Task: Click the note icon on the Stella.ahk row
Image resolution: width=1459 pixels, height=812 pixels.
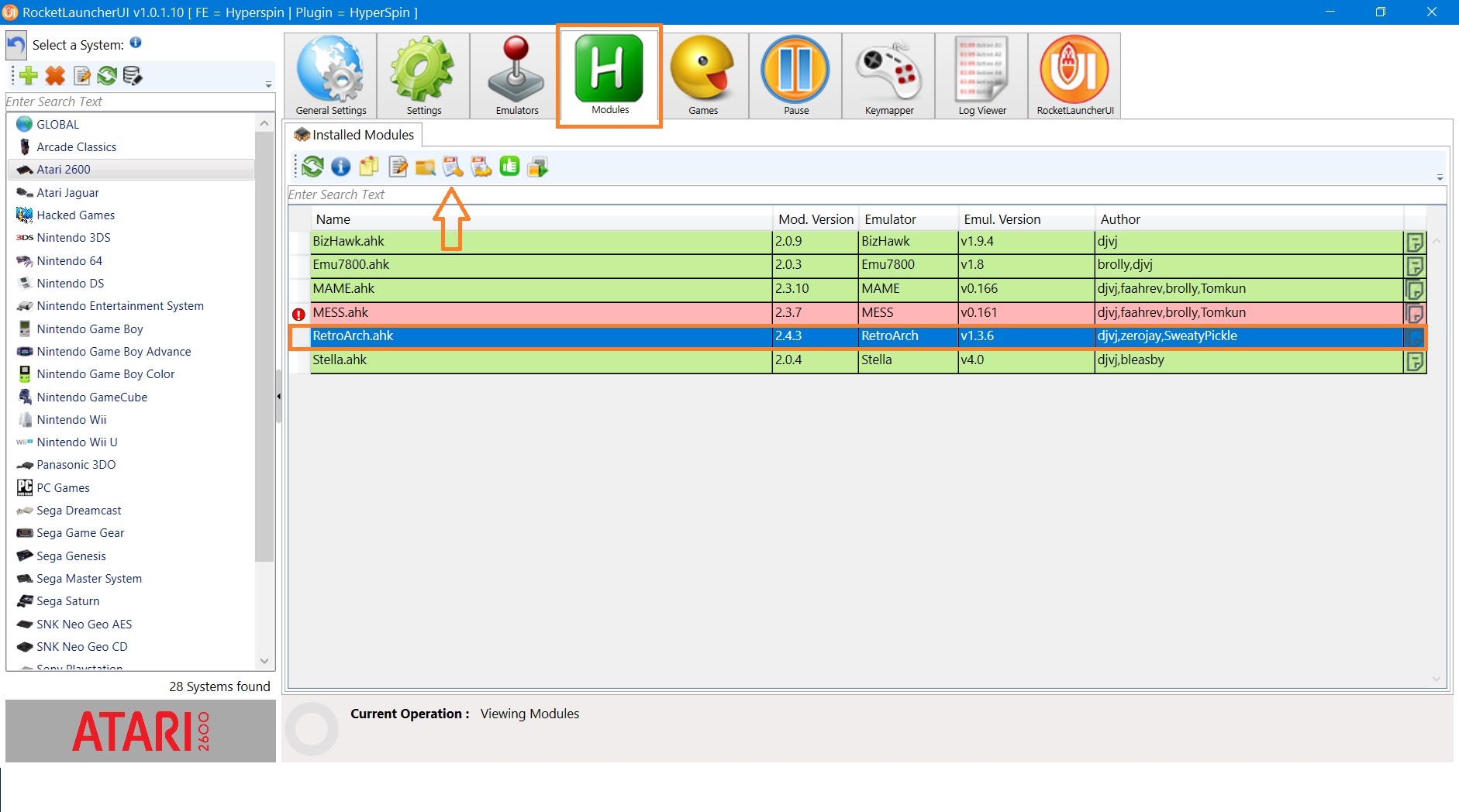Action: tap(1415, 361)
